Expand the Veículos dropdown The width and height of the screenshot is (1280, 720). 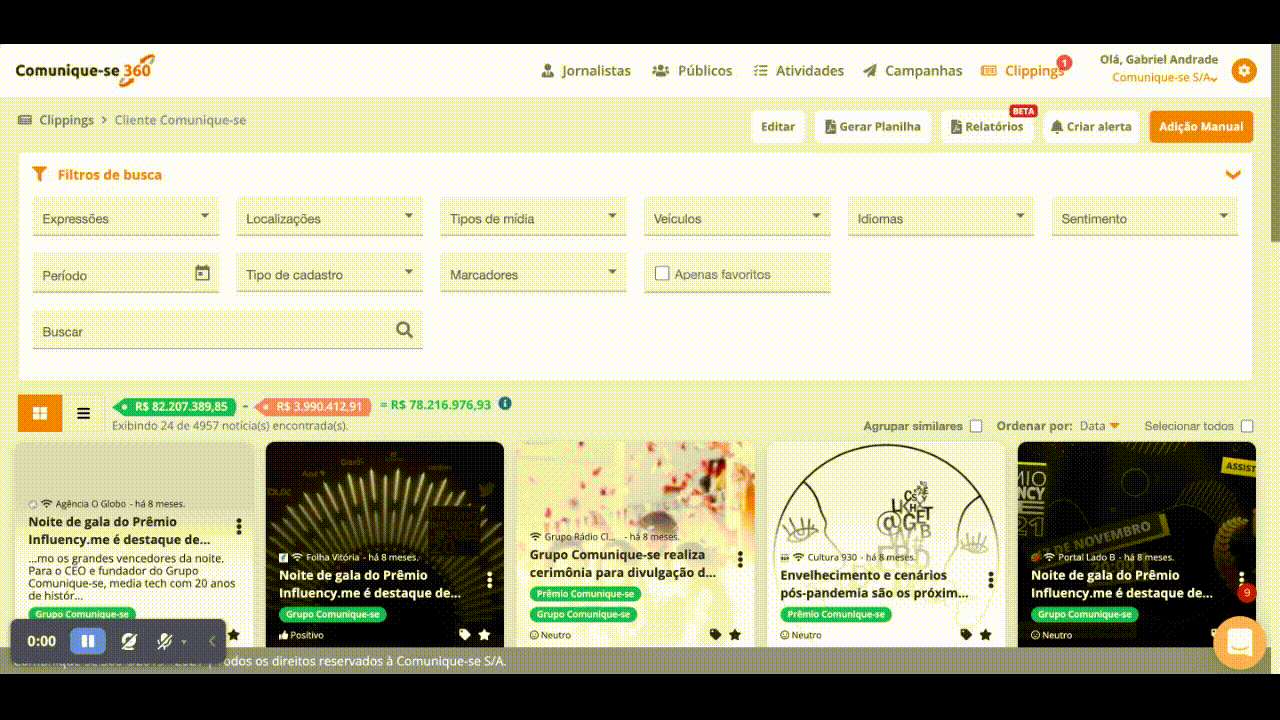[737, 217]
